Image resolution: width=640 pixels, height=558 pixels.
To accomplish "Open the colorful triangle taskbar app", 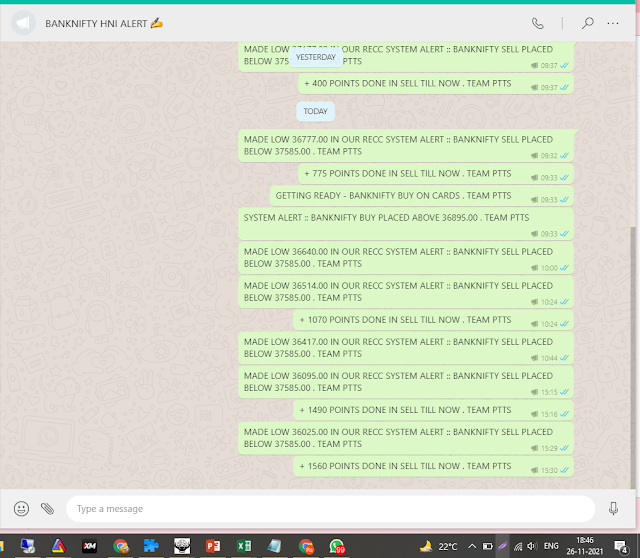I will pos(58,546).
